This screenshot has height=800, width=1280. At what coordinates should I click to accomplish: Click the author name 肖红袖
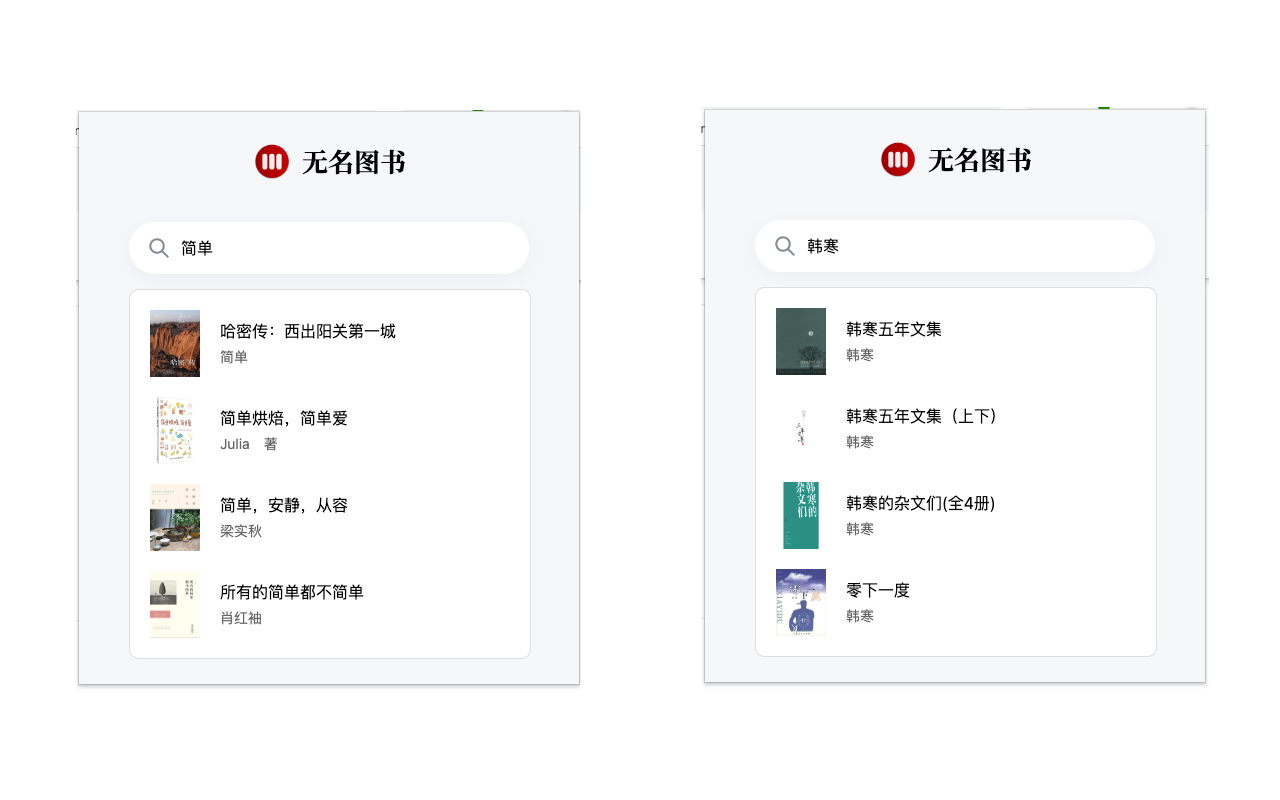(239, 618)
